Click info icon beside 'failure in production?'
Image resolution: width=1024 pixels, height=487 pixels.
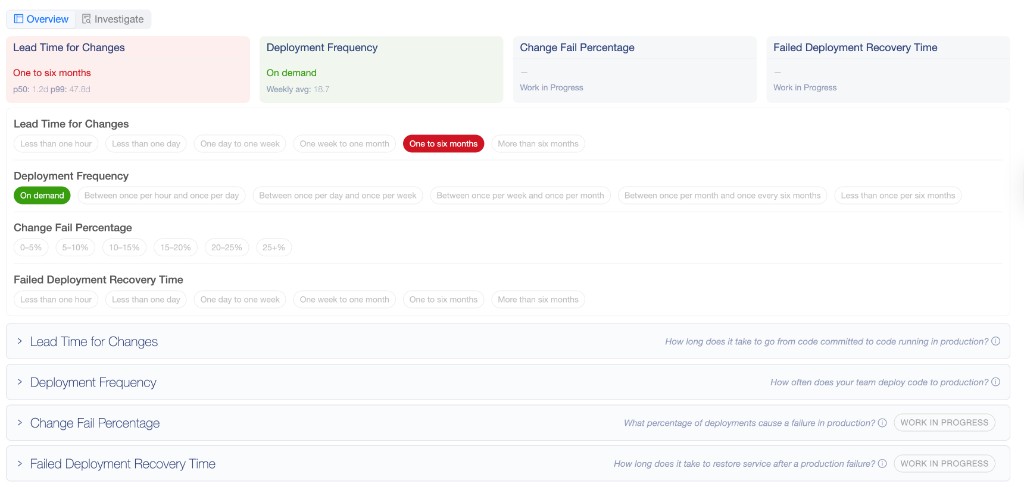(x=882, y=423)
